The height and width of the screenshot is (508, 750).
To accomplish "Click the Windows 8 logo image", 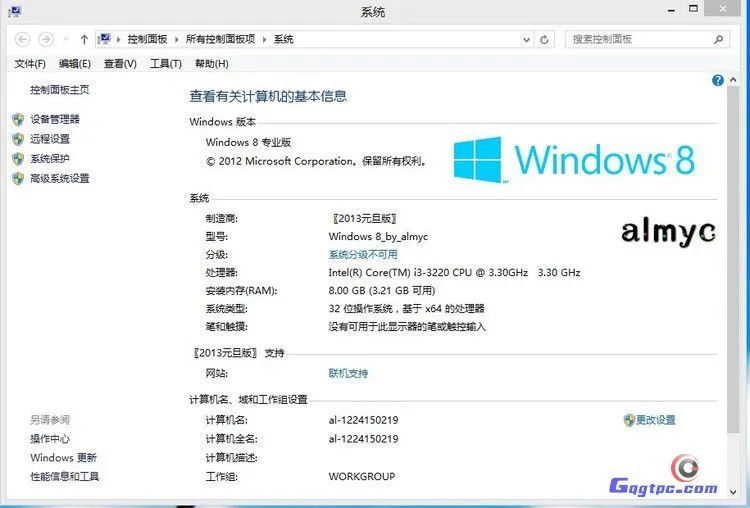I will pos(574,159).
